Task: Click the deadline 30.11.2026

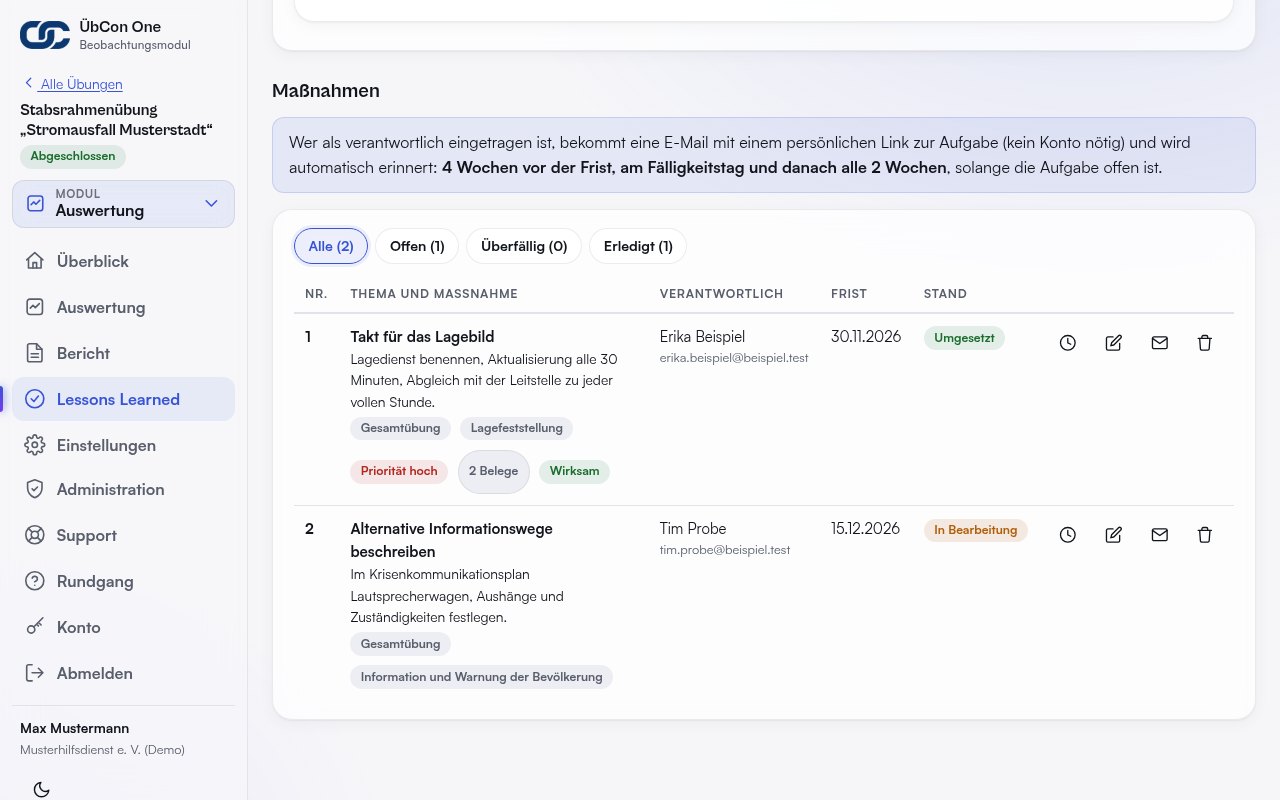Action: point(866,337)
